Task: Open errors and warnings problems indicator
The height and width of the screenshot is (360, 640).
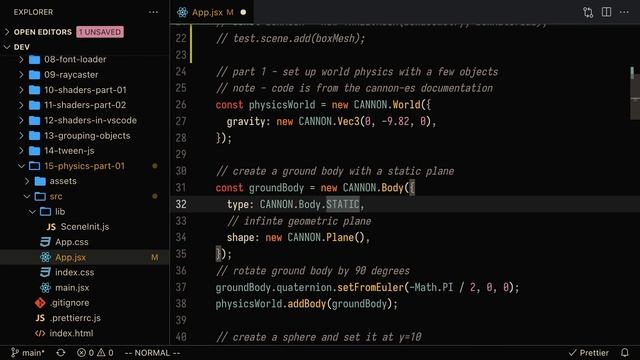Action: point(95,353)
